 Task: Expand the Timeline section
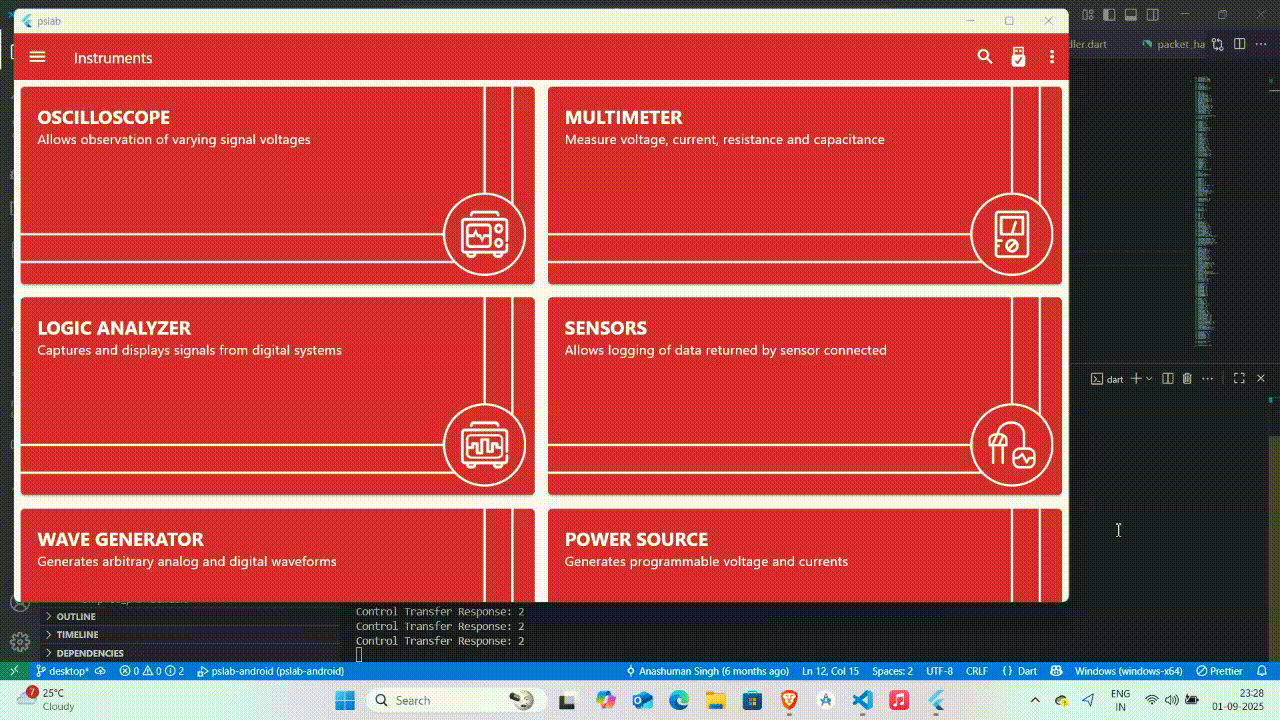(77, 635)
